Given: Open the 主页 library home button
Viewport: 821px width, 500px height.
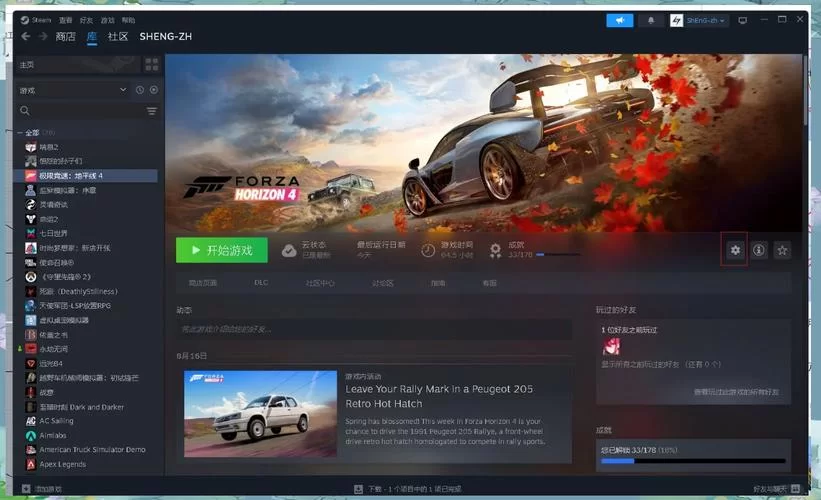Looking at the screenshot, I should click(x=78, y=64).
